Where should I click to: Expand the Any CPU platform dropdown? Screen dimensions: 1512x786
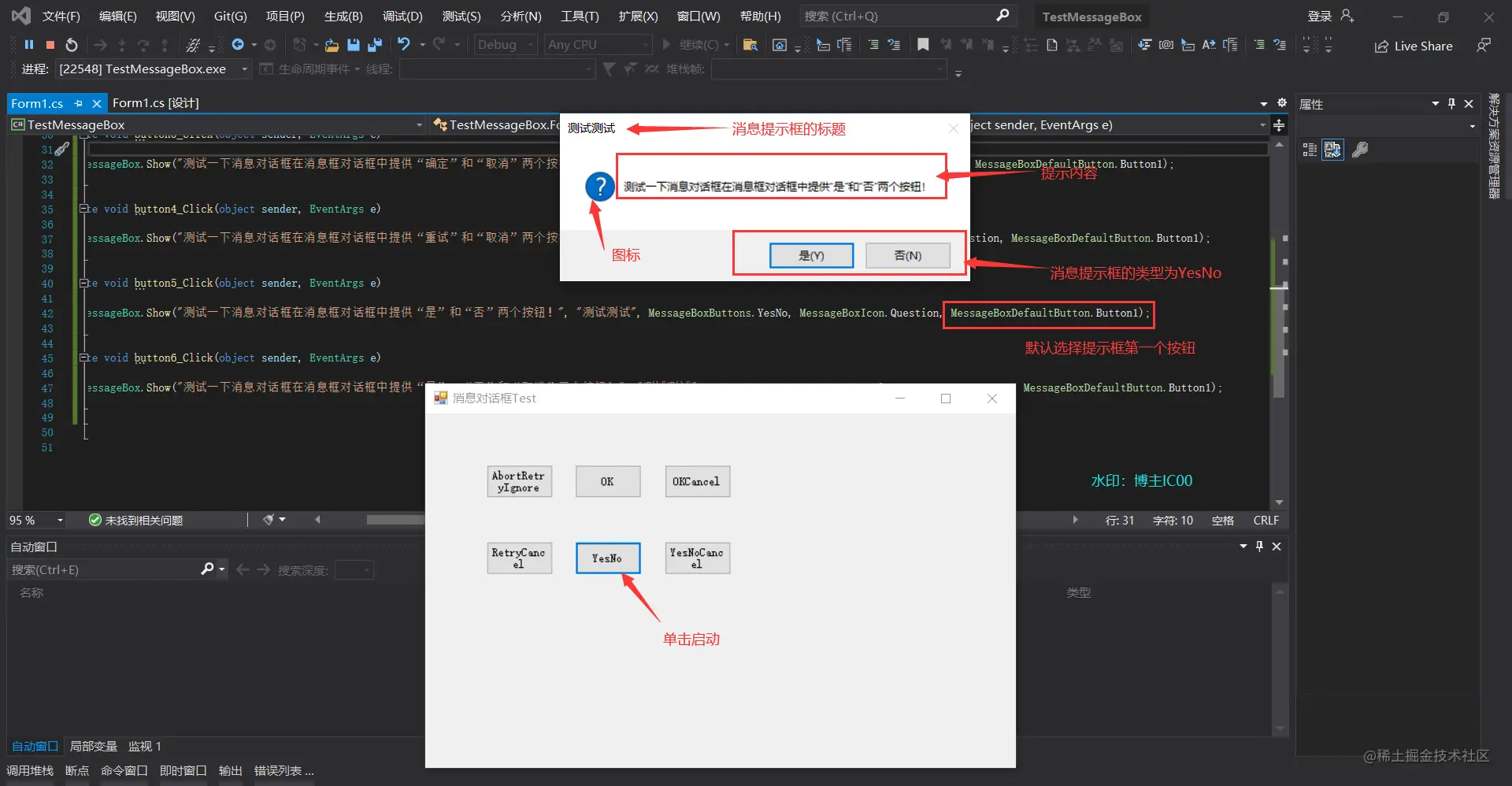[598, 45]
